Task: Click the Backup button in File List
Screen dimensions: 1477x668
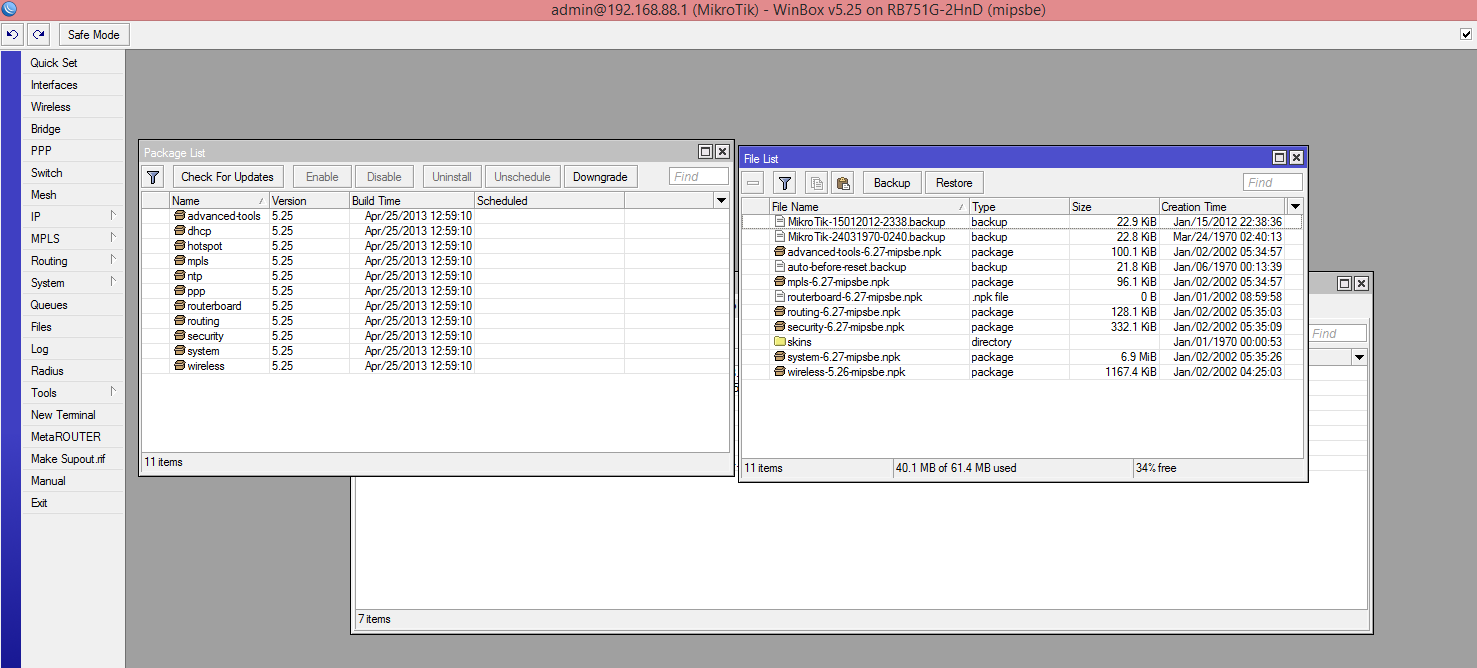Action: click(892, 183)
